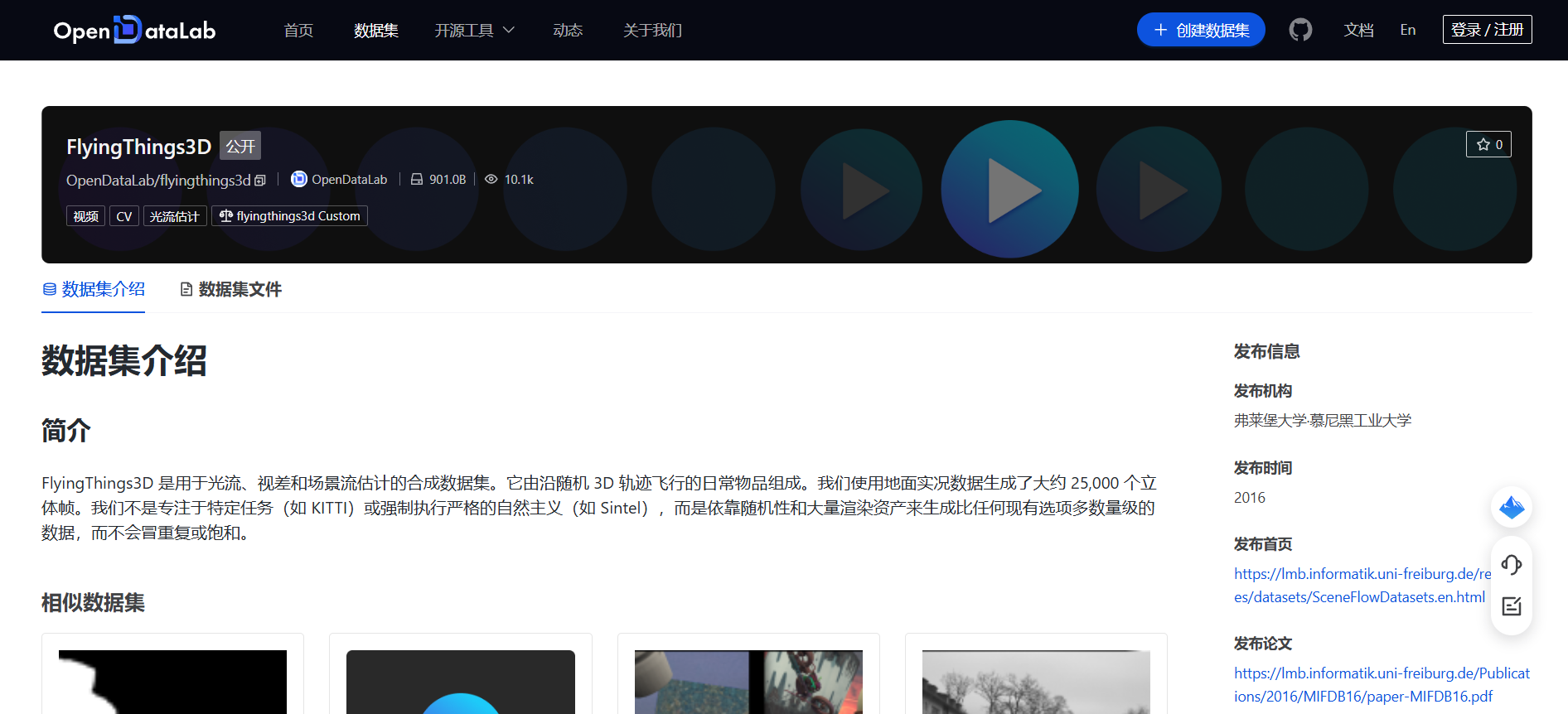
Task: Click the FlyingThings3D title
Action: pos(138,147)
